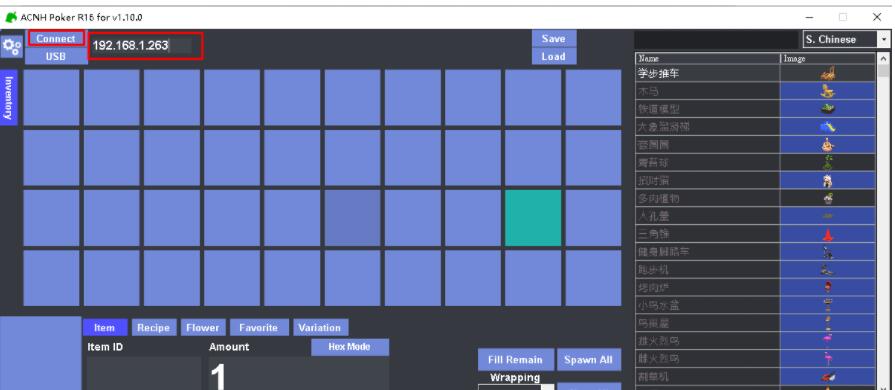Open the Favorite tab

[259, 328]
